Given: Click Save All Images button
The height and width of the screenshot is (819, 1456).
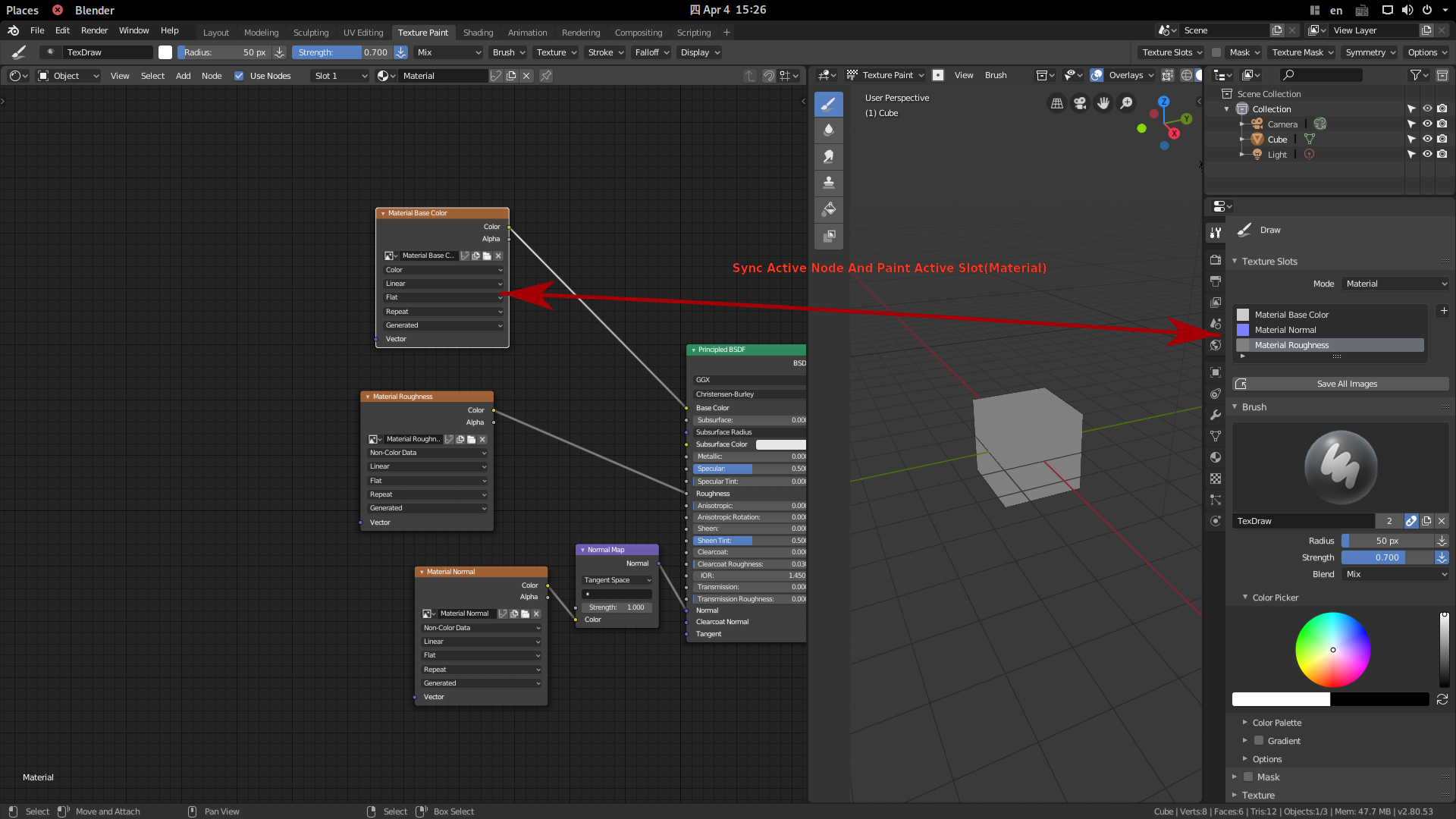Looking at the screenshot, I should (1340, 384).
